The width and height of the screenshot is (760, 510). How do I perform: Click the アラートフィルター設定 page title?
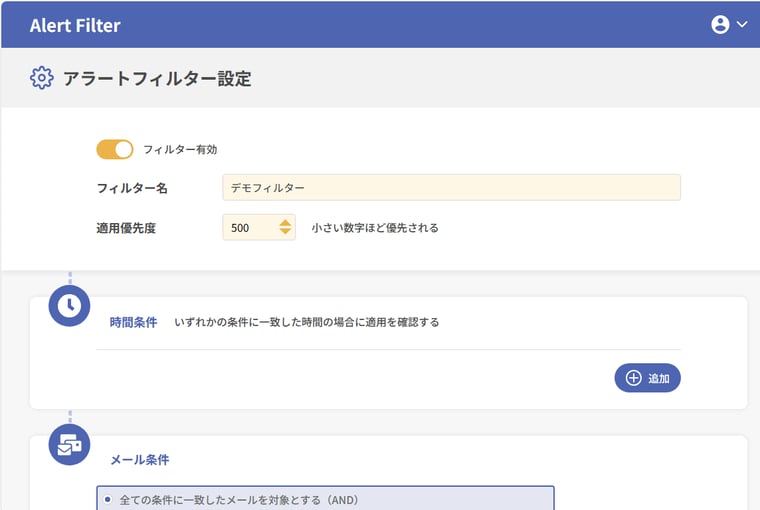(x=157, y=79)
